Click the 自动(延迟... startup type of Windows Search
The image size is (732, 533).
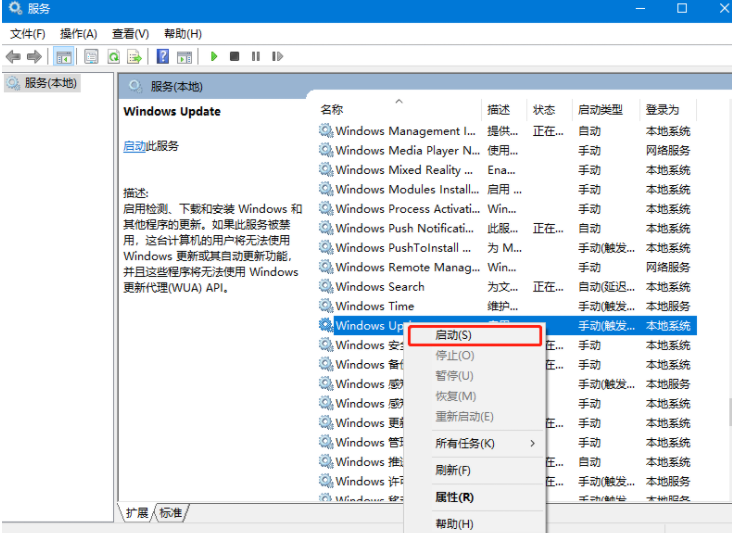606,287
